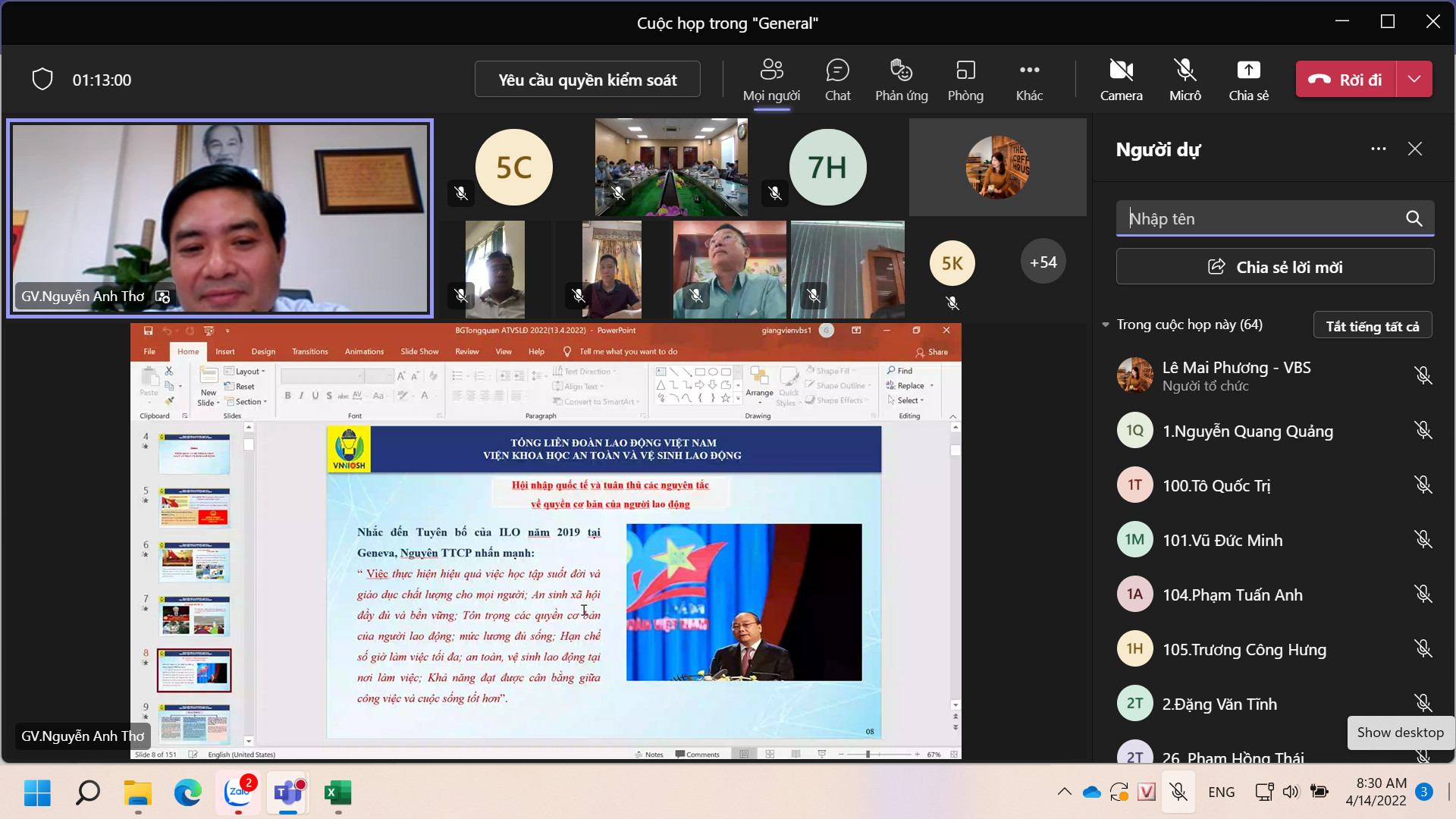The width and height of the screenshot is (1456, 819).
Task: Open Microsoft Teams from taskbar
Action: pos(288,793)
